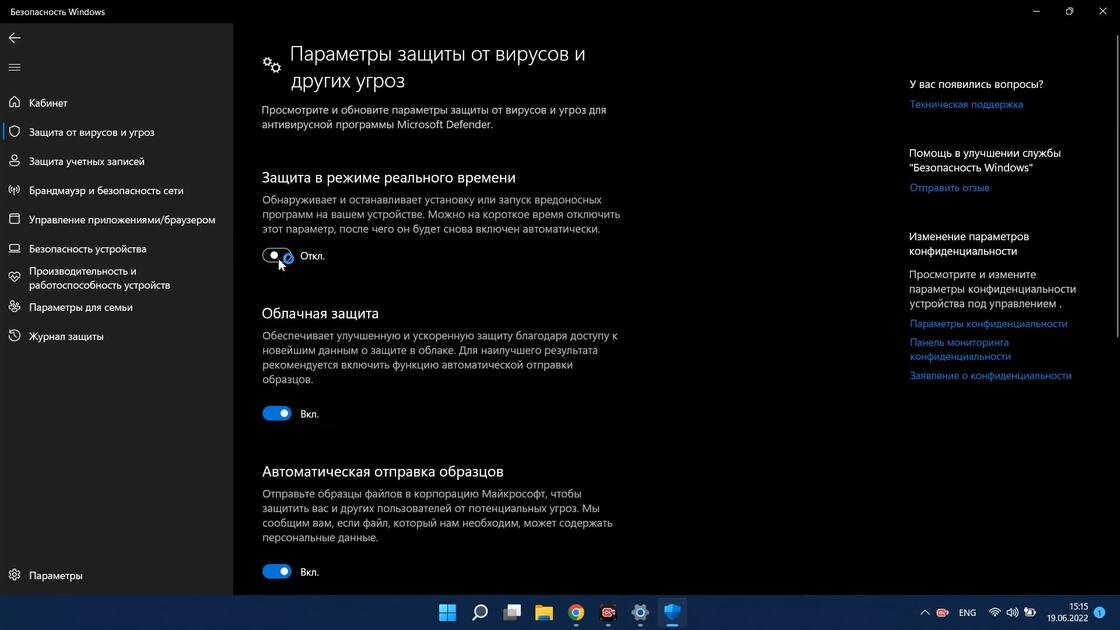
Task: Open Wi-Fi network tray icon
Action: (x=994, y=613)
